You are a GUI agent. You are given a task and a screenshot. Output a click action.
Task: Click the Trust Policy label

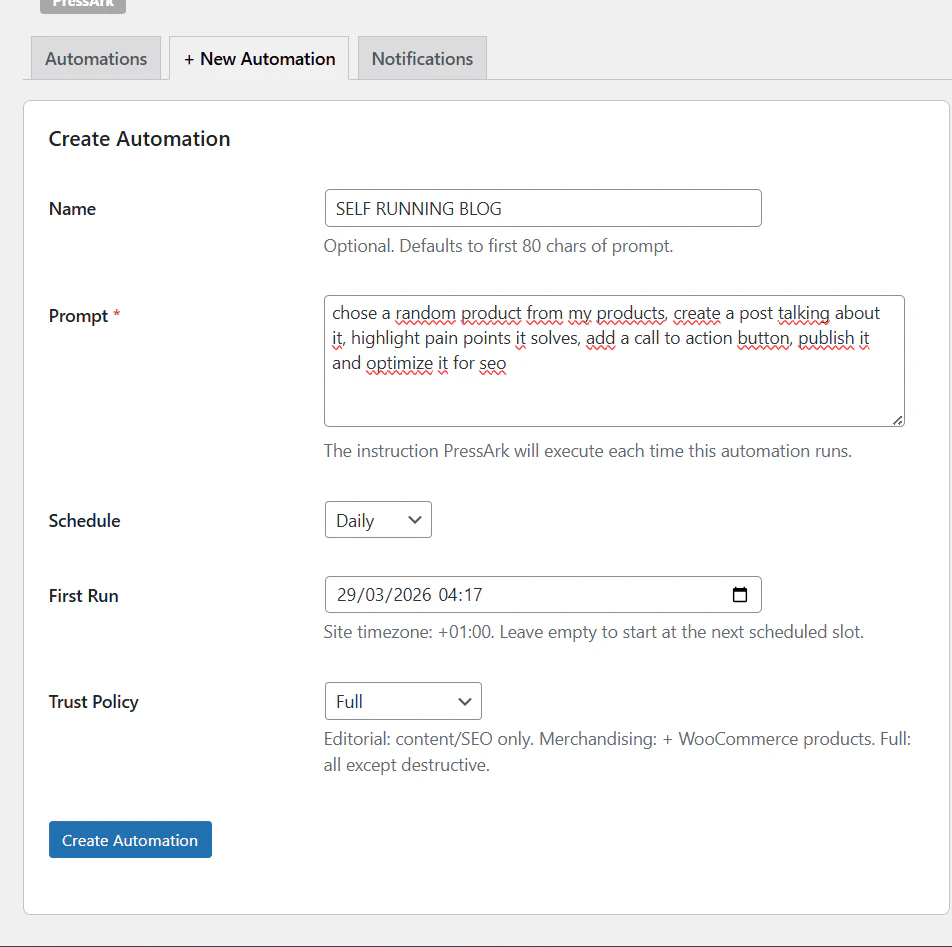(x=94, y=702)
